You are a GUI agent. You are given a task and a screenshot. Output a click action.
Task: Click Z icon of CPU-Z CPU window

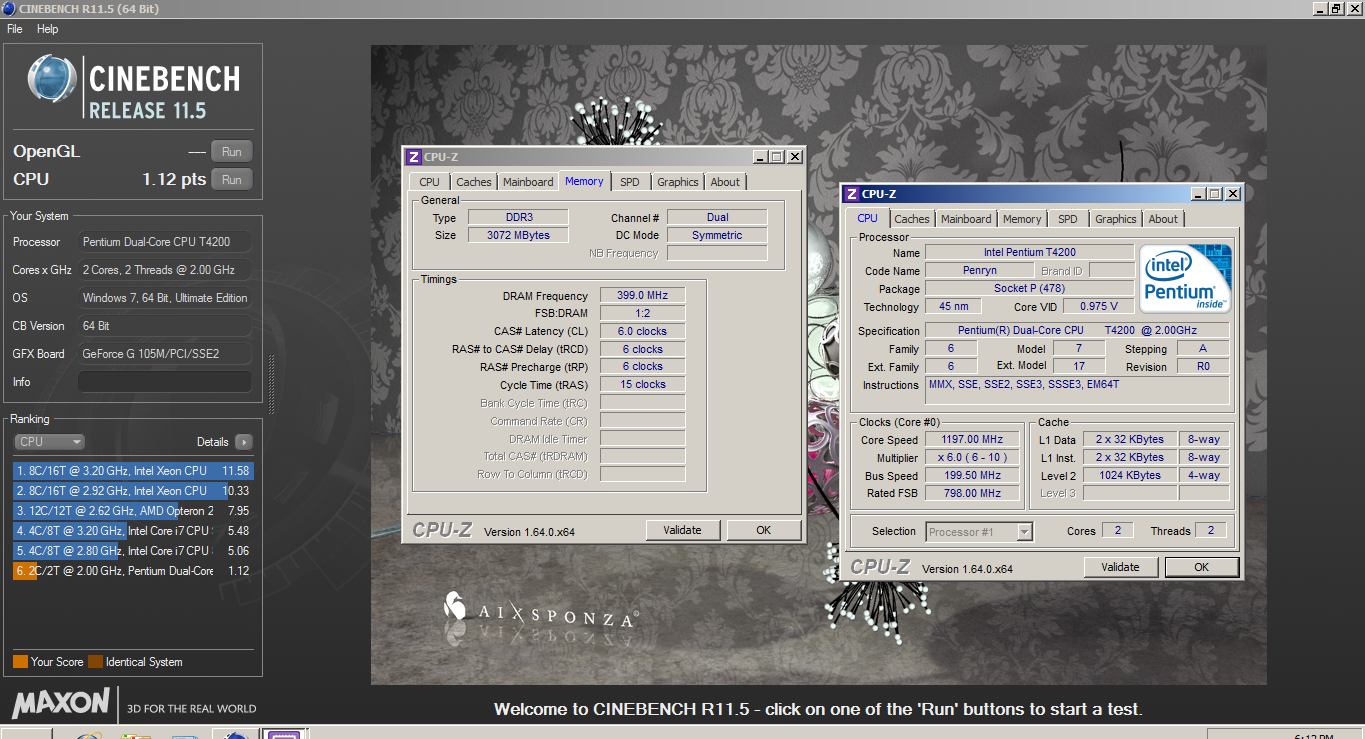click(x=851, y=194)
